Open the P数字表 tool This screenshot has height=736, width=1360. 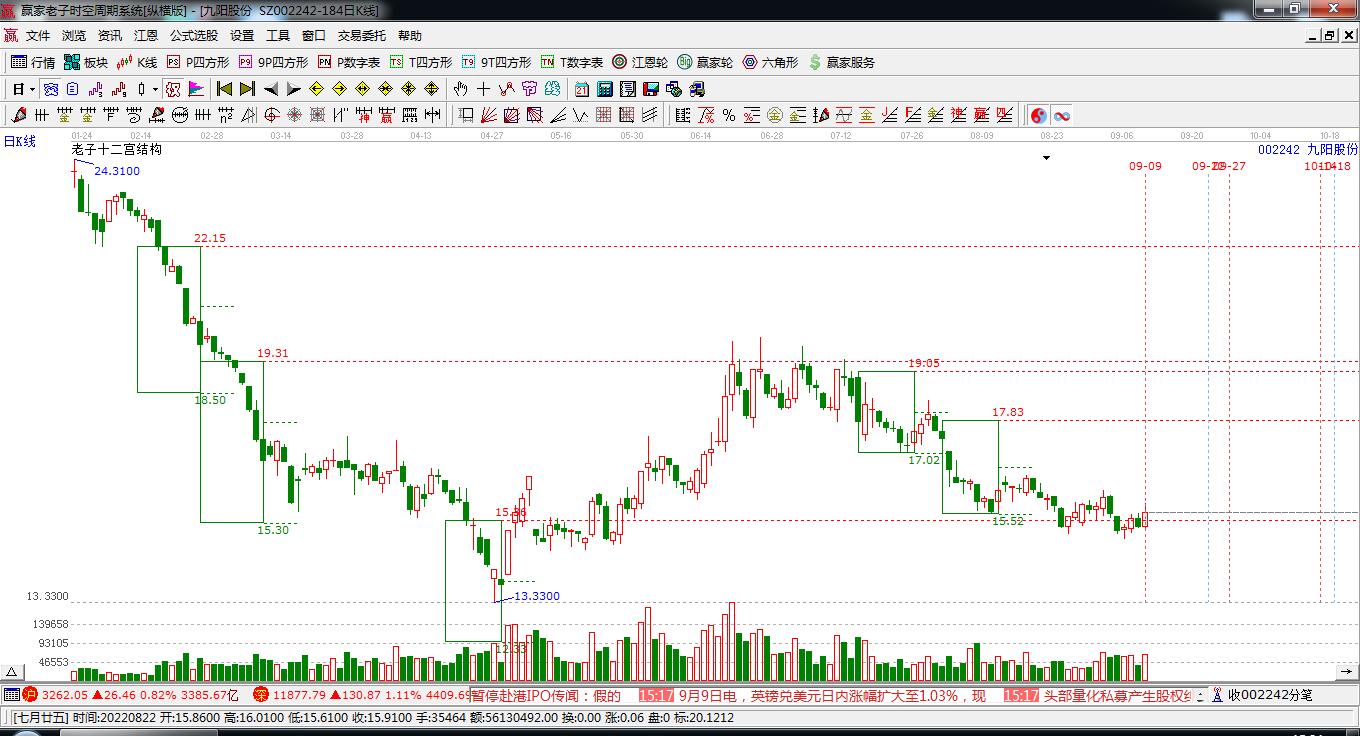(x=349, y=62)
